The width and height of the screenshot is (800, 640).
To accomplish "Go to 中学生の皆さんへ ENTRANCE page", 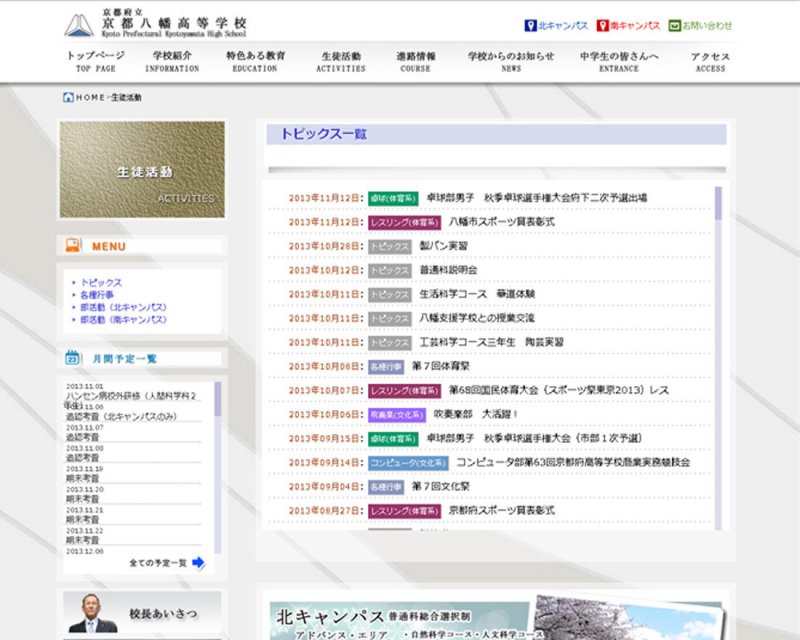I will (x=619, y=62).
